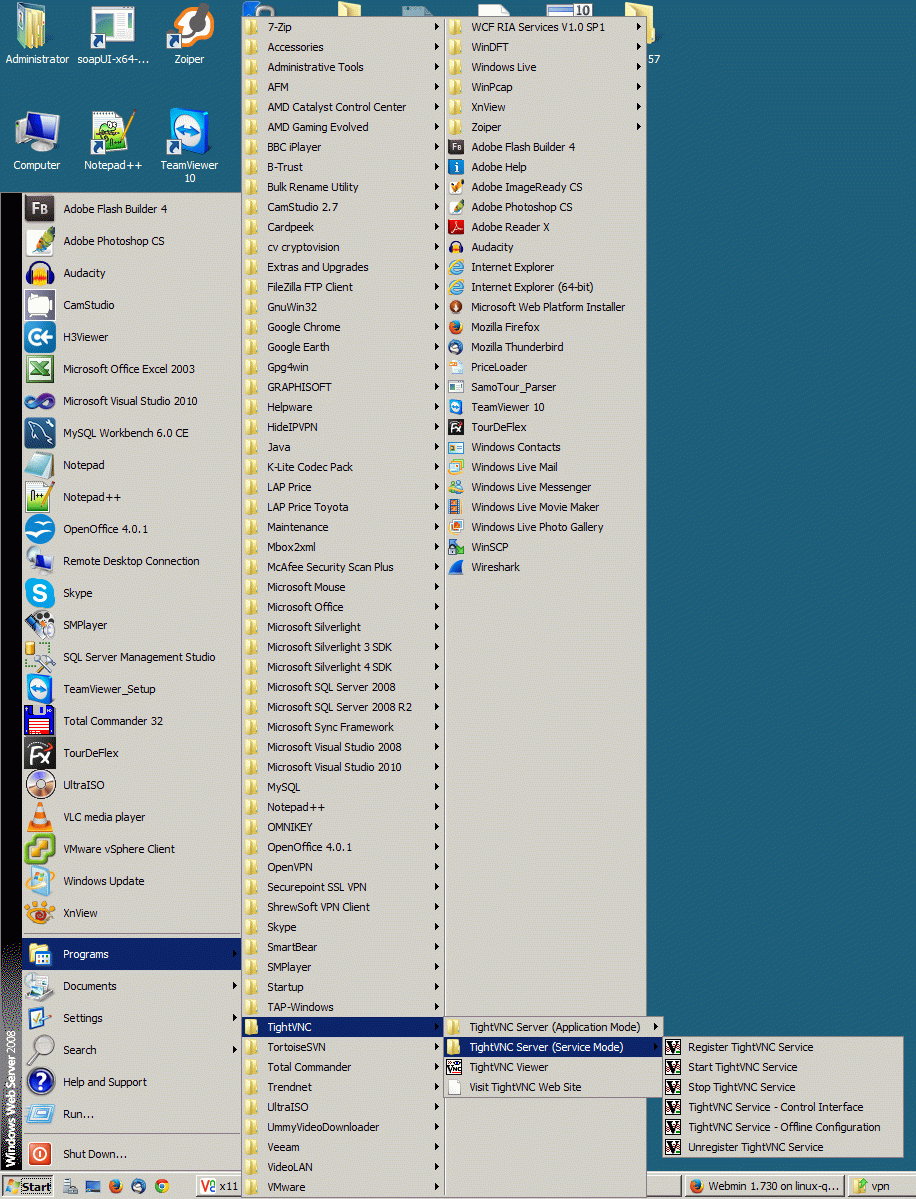Click Visit TightVNC Web Site

click(x=553, y=1087)
